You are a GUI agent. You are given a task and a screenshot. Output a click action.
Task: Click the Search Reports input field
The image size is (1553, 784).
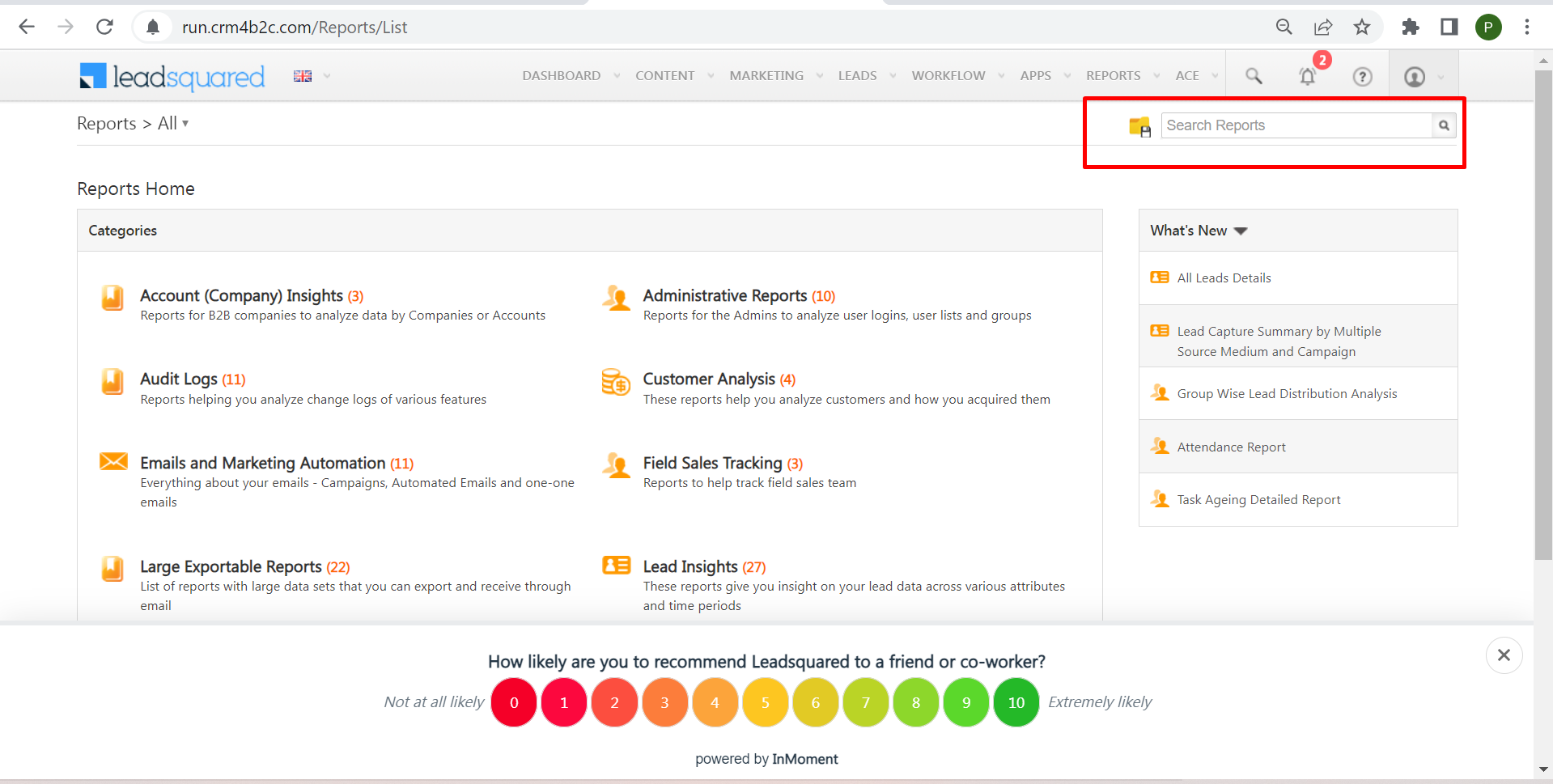(x=1296, y=125)
